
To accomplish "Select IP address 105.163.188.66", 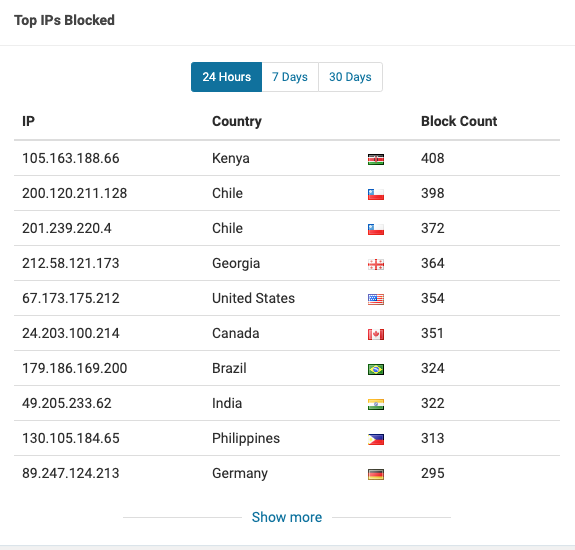I will [71, 158].
